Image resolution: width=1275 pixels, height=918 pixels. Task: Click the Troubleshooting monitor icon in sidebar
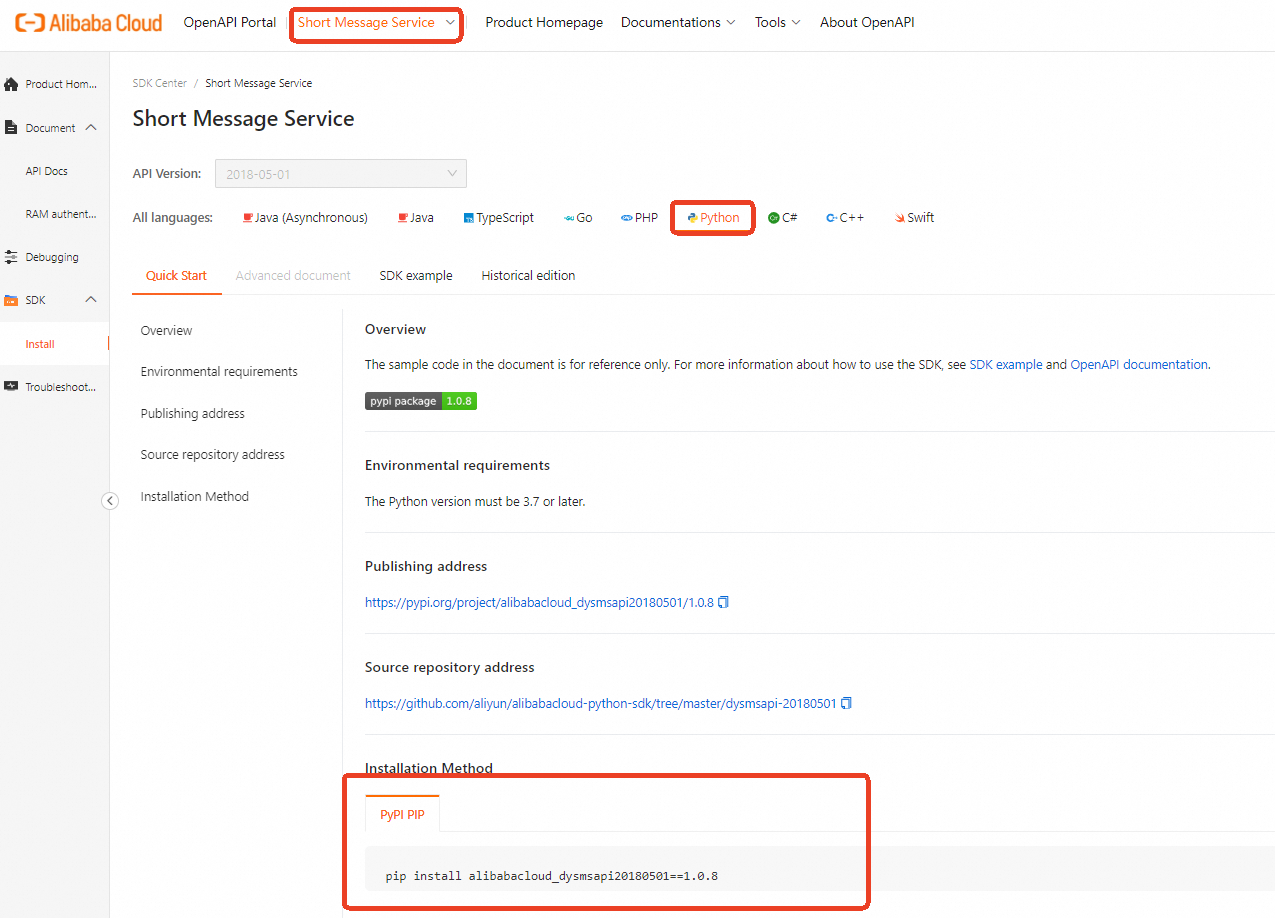click(x=11, y=386)
